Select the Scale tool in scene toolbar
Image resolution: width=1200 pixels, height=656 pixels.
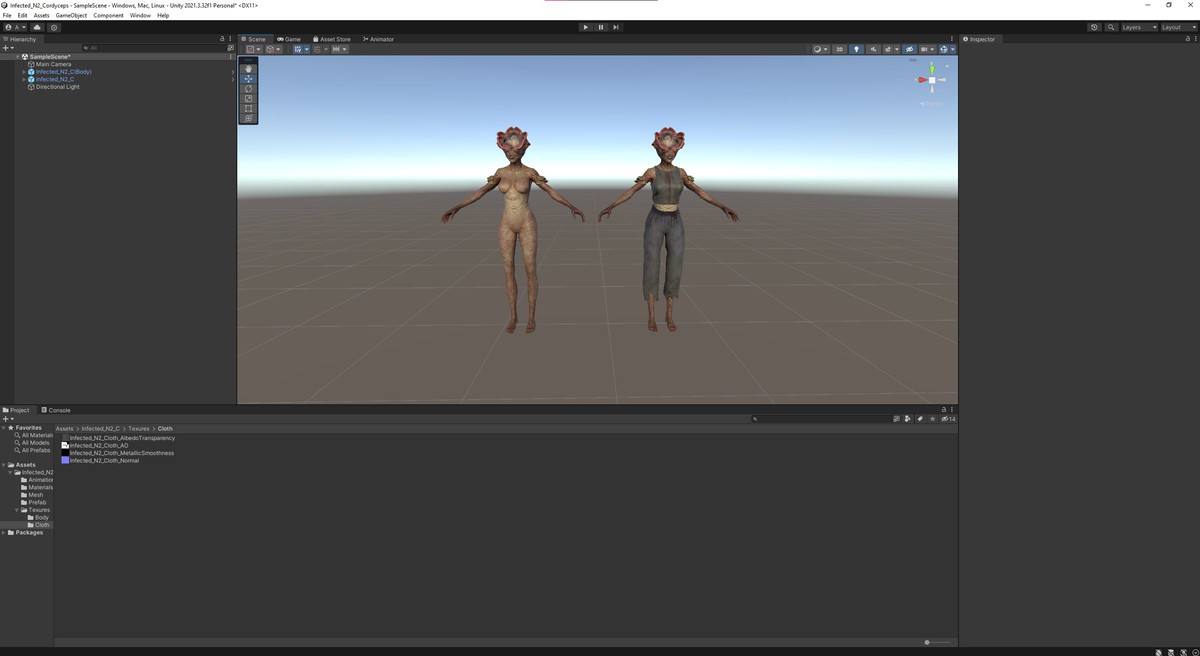[249, 98]
